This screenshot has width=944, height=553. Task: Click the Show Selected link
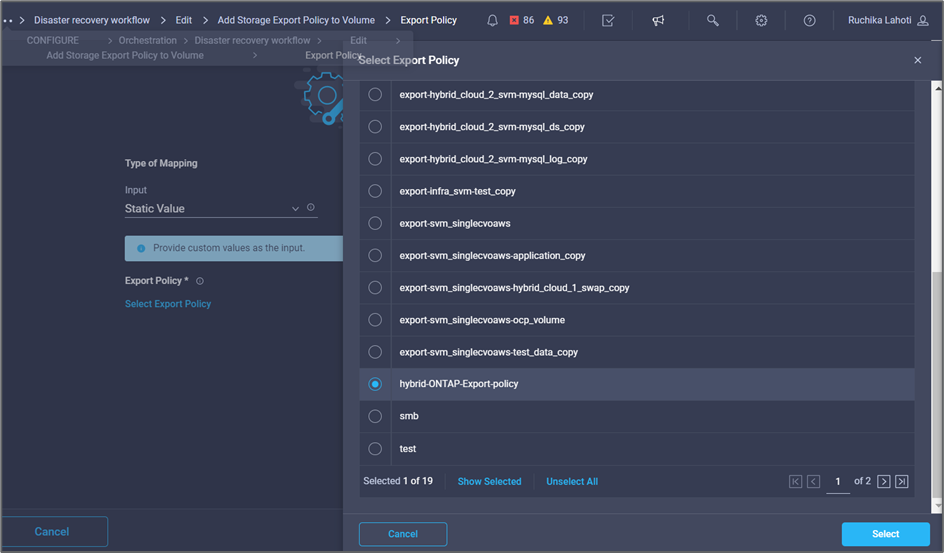pos(489,481)
